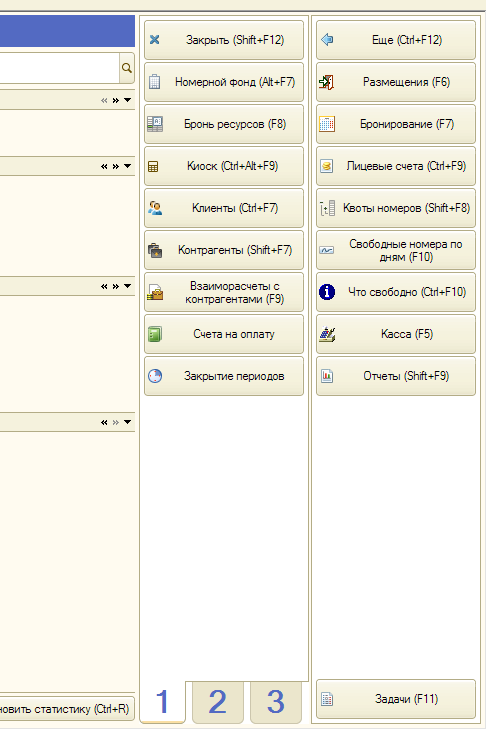Viewport: 486px width, 729px height.
Task: Click into the search input field
Action: [60, 68]
